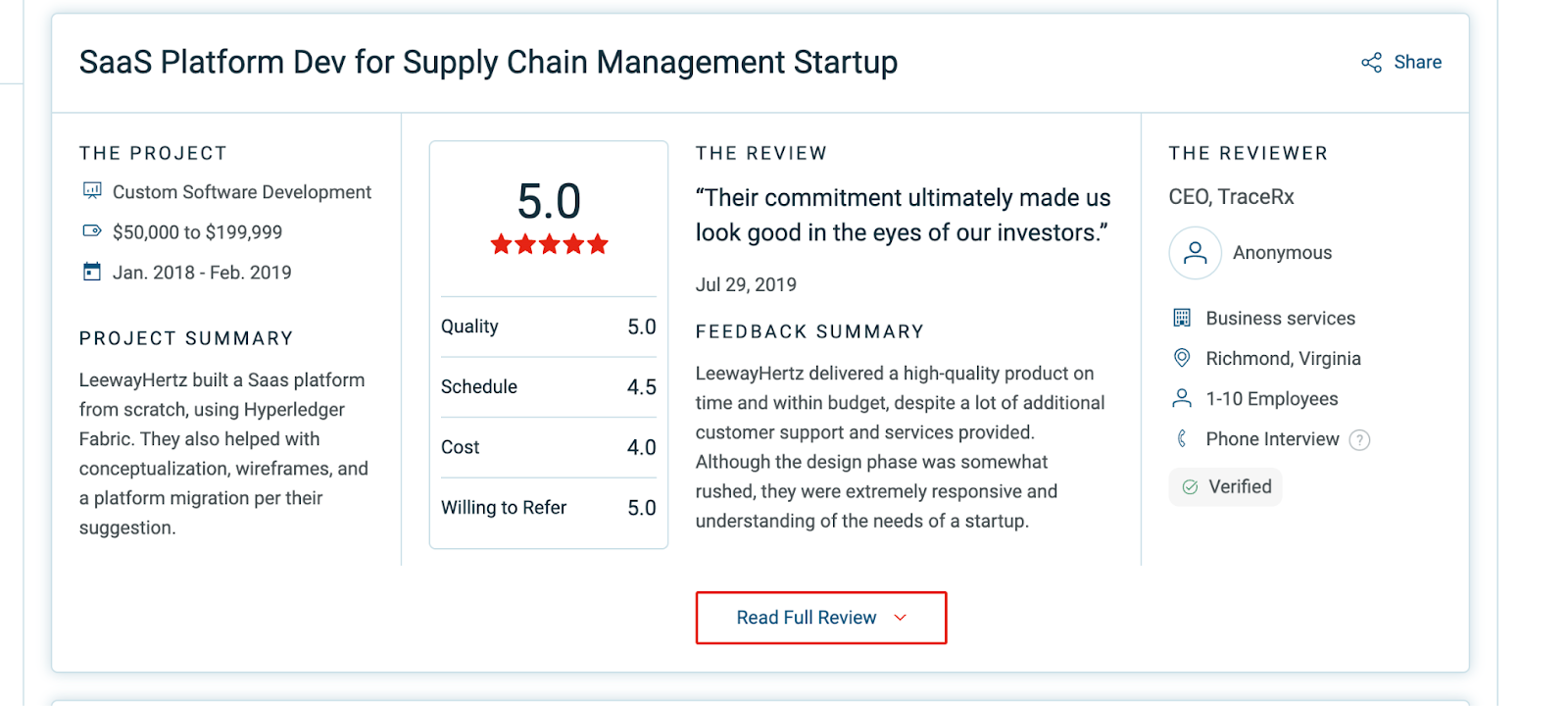1568x706 pixels.
Task: Click the location pin icon for Richmond
Action: pyautogui.click(x=1182, y=358)
